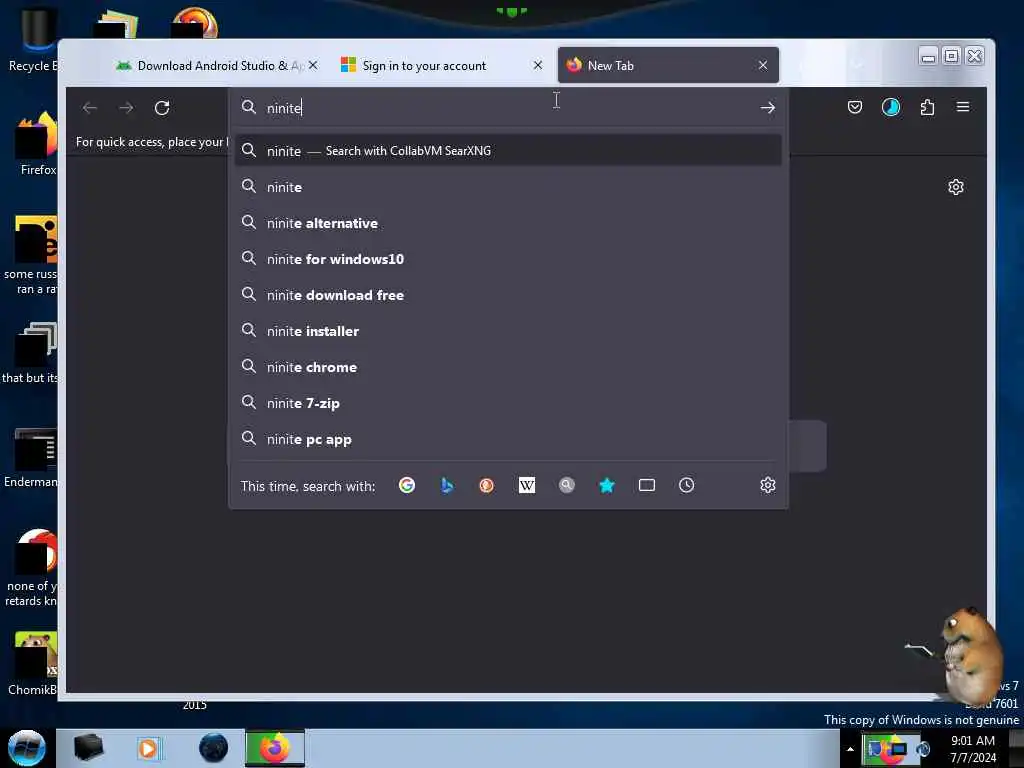Close the New Tab tab
1024x768 pixels.
[x=763, y=65]
